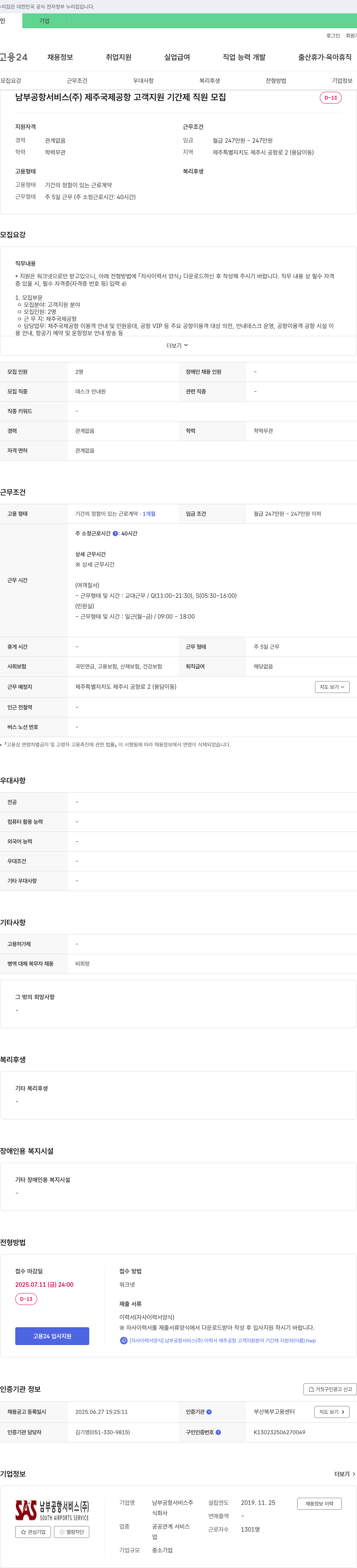
Task: Expand 직무내용 with 더보기 chevron
Action: 178,346
